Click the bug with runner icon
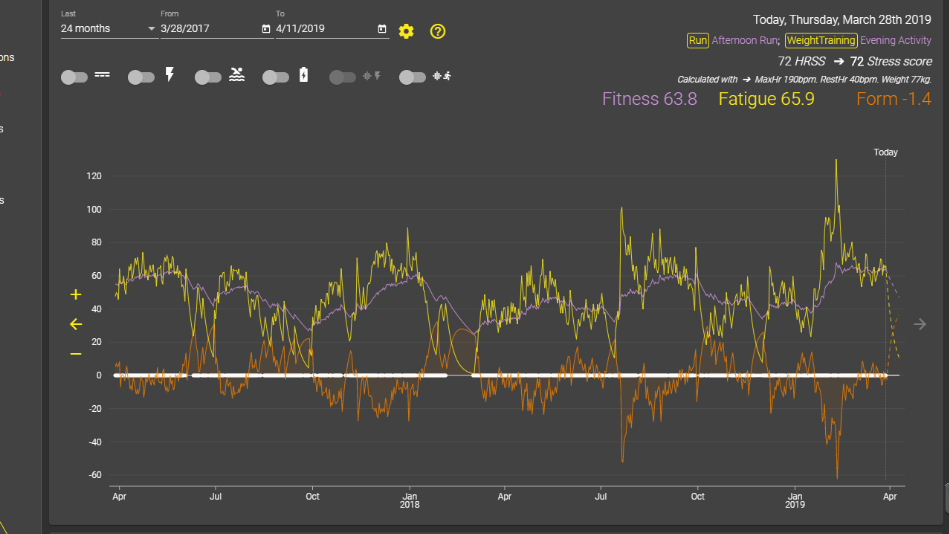Image resolution: width=949 pixels, height=534 pixels. [442, 76]
